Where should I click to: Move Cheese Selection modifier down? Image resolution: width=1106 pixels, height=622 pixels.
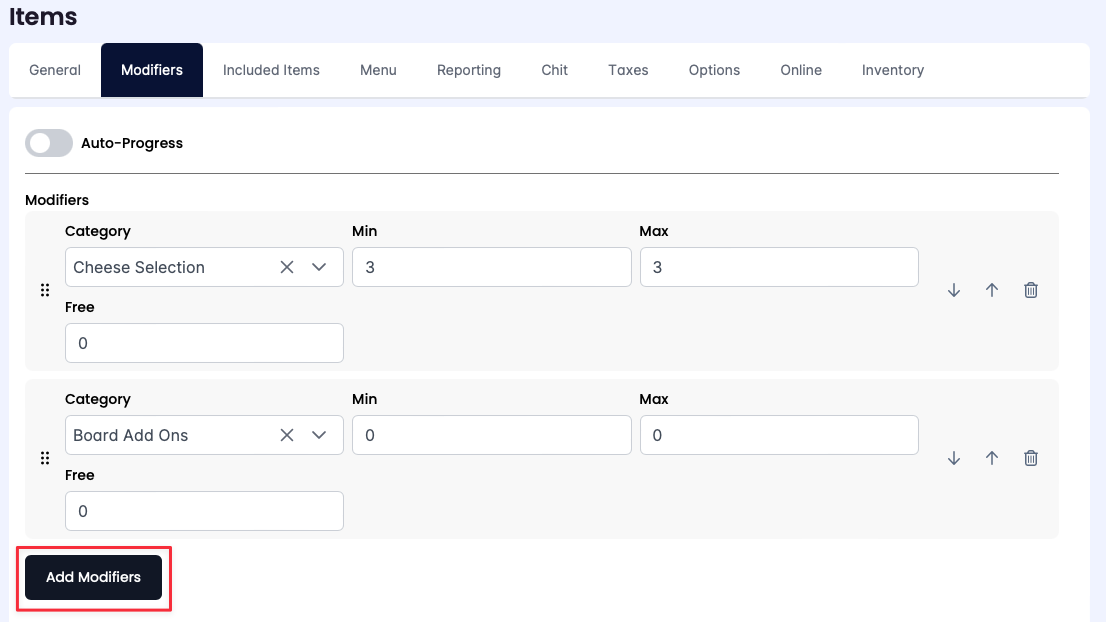(954, 290)
